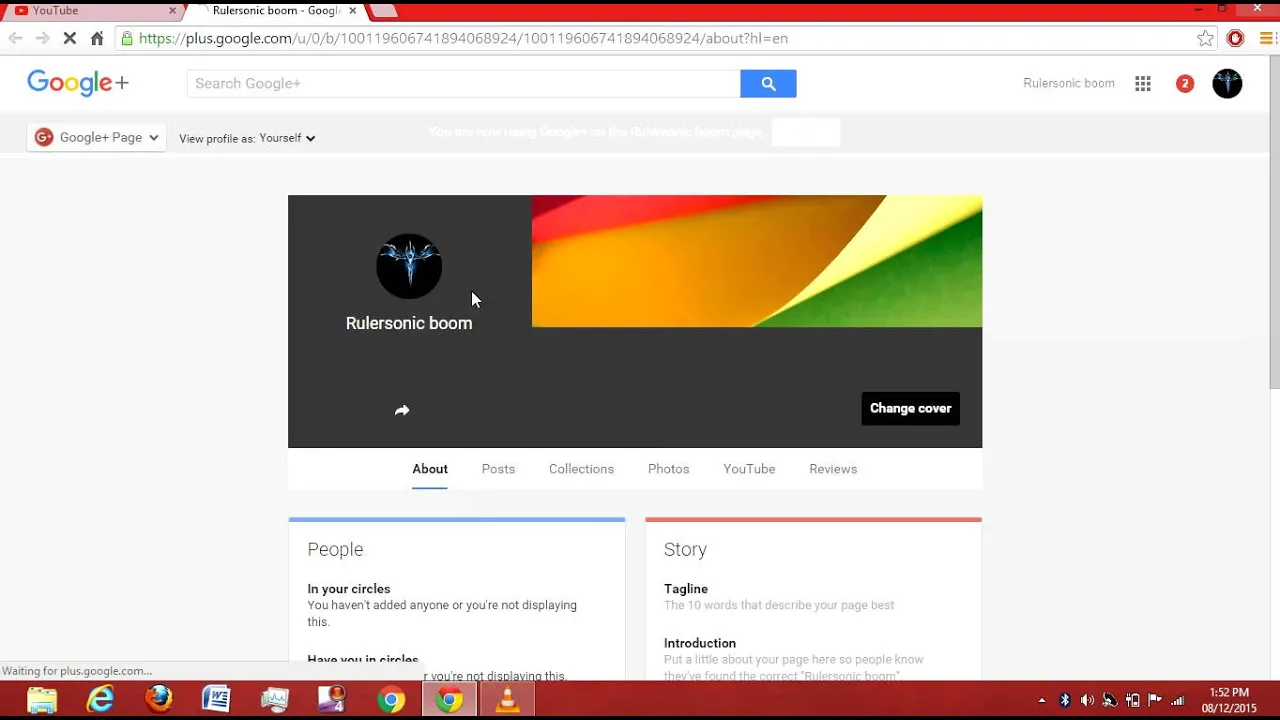Launch Firefox from taskbar

(158, 699)
